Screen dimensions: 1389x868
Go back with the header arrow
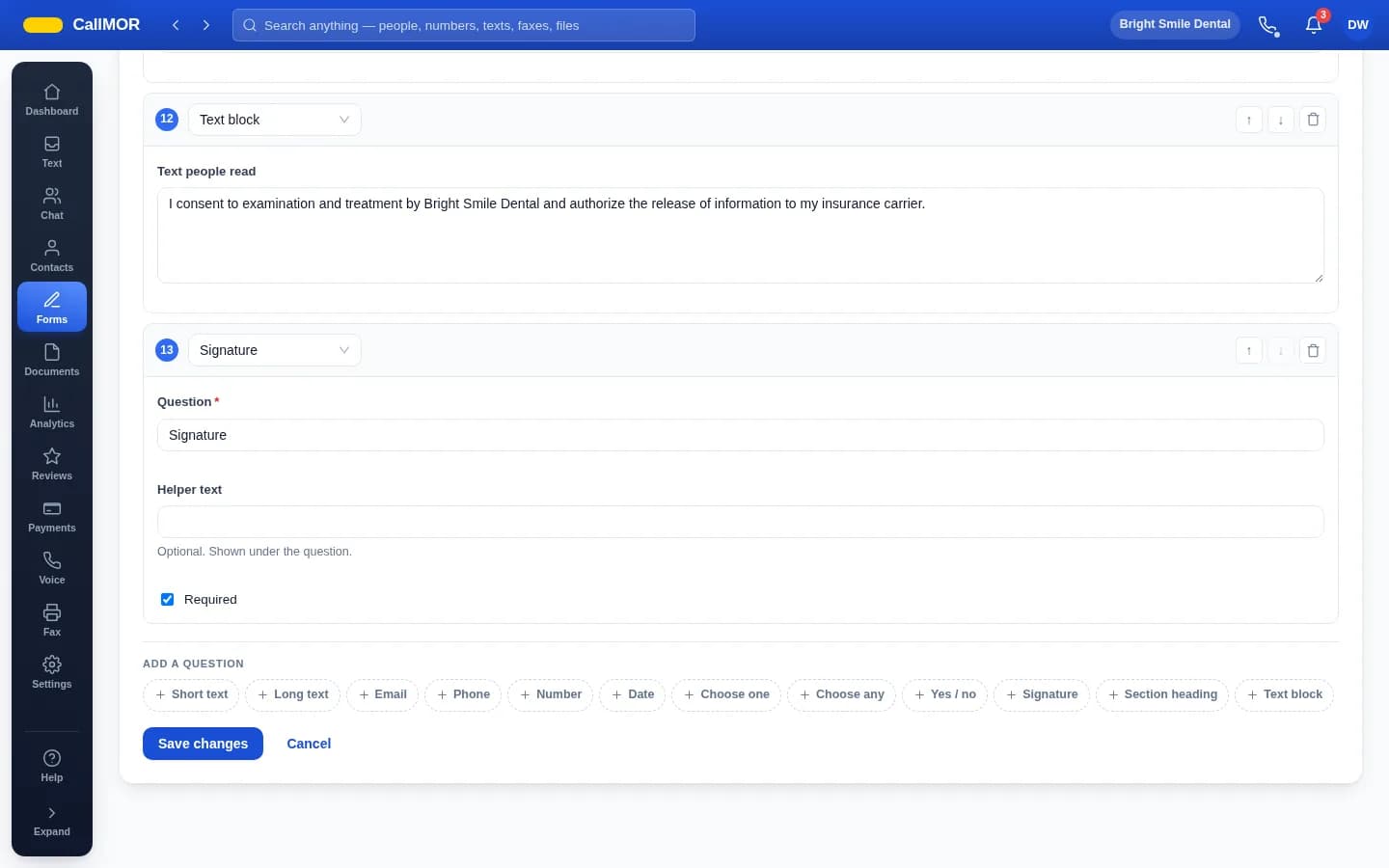(176, 25)
